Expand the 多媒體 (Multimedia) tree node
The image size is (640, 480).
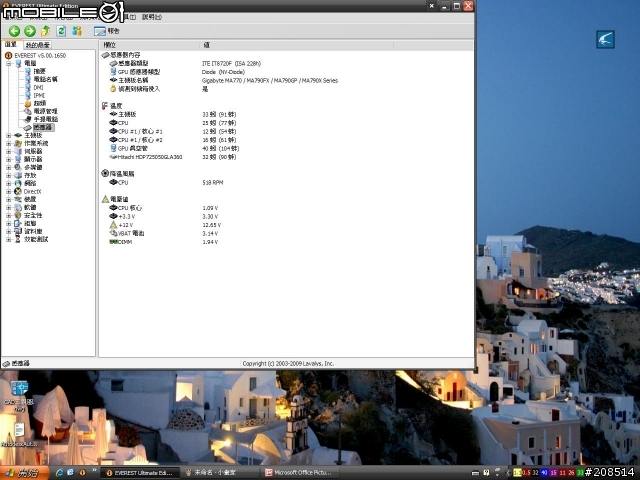[9, 168]
